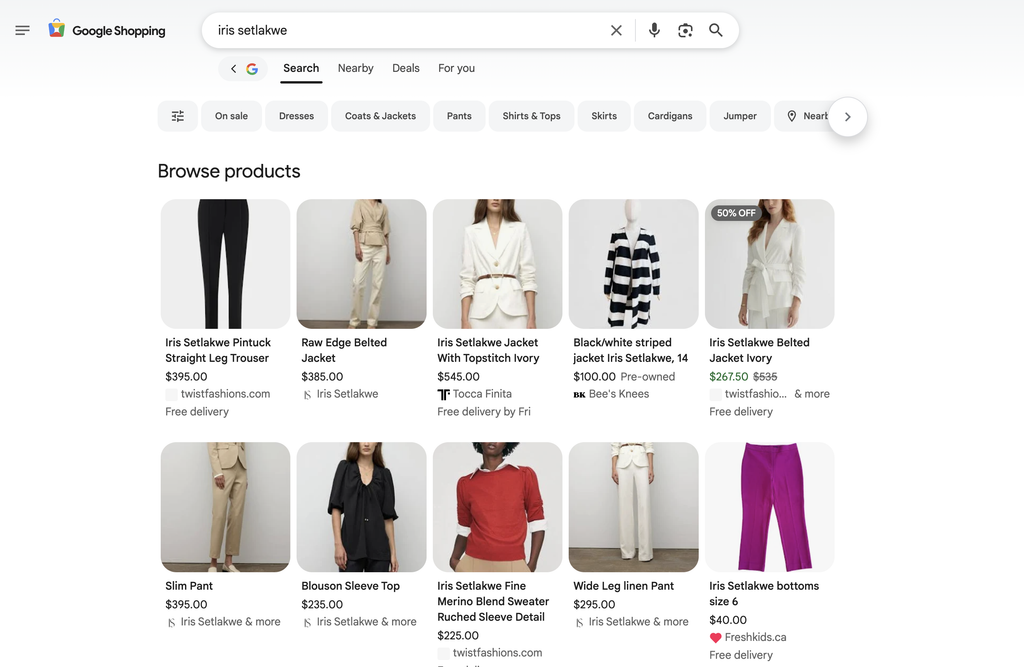Toggle the Nearby location filter chip
Image resolution: width=1024 pixels, height=667 pixels.
point(803,116)
